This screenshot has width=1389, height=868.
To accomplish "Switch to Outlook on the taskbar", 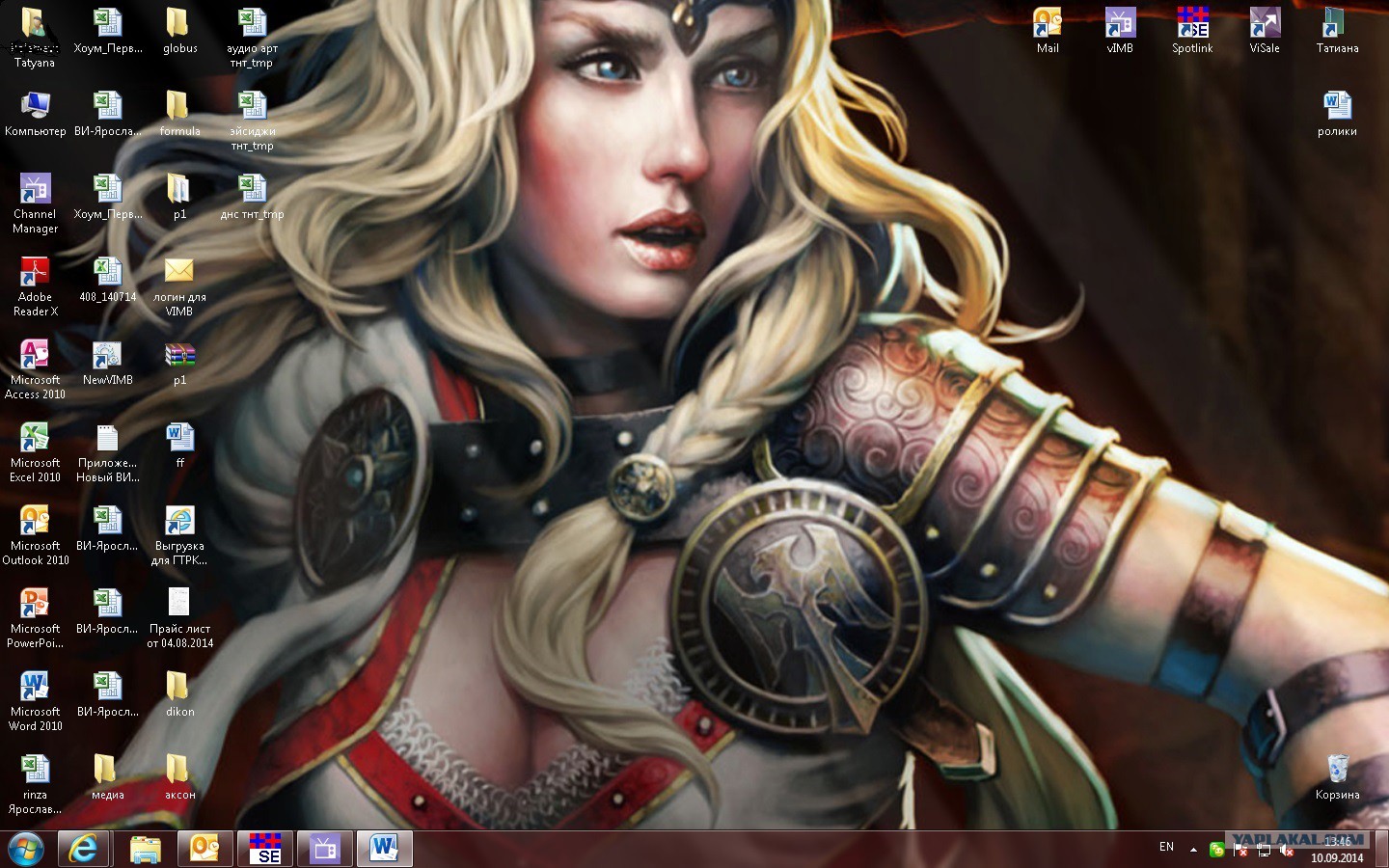I will pos(205,849).
